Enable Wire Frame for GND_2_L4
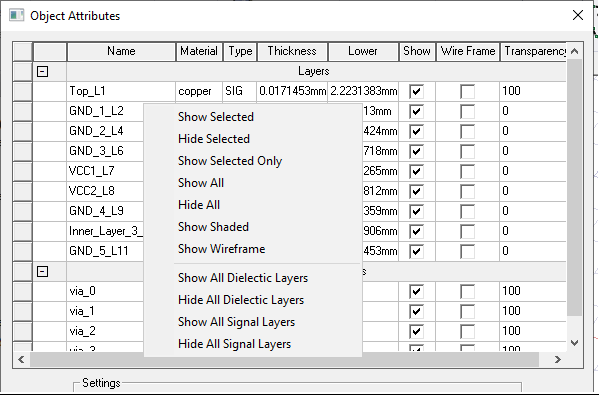The height and width of the screenshot is (400, 599). [468, 131]
